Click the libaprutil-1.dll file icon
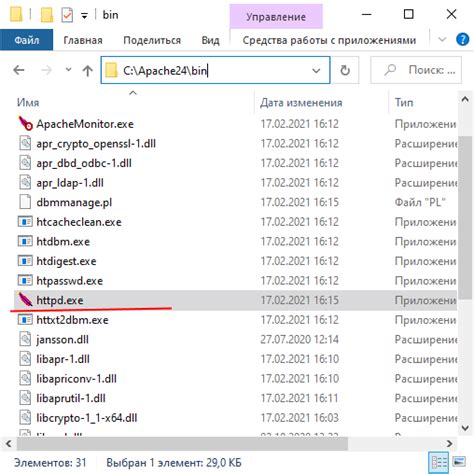This screenshot has width=474, height=474. pos(25,398)
